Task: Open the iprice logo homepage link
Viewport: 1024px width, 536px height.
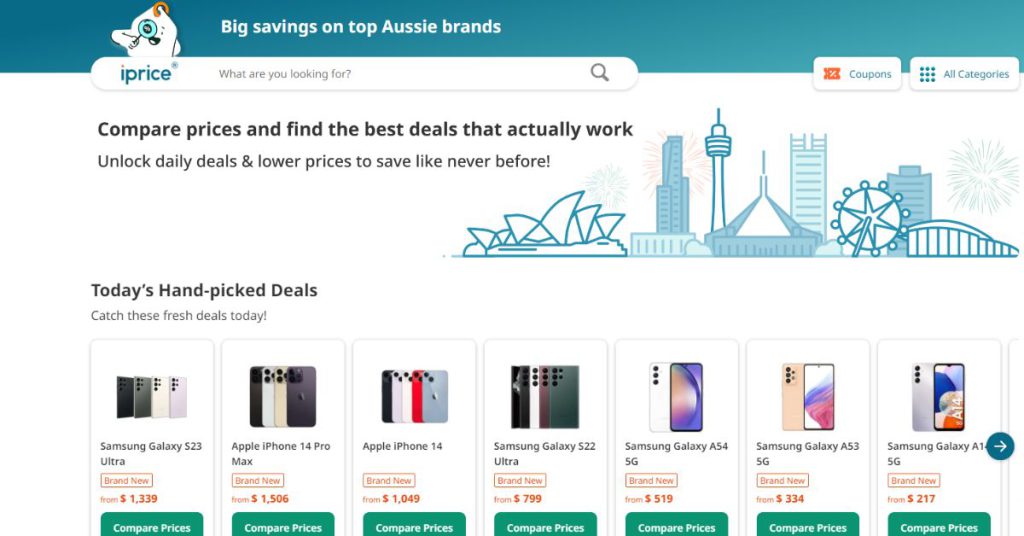Action: (148, 73)
